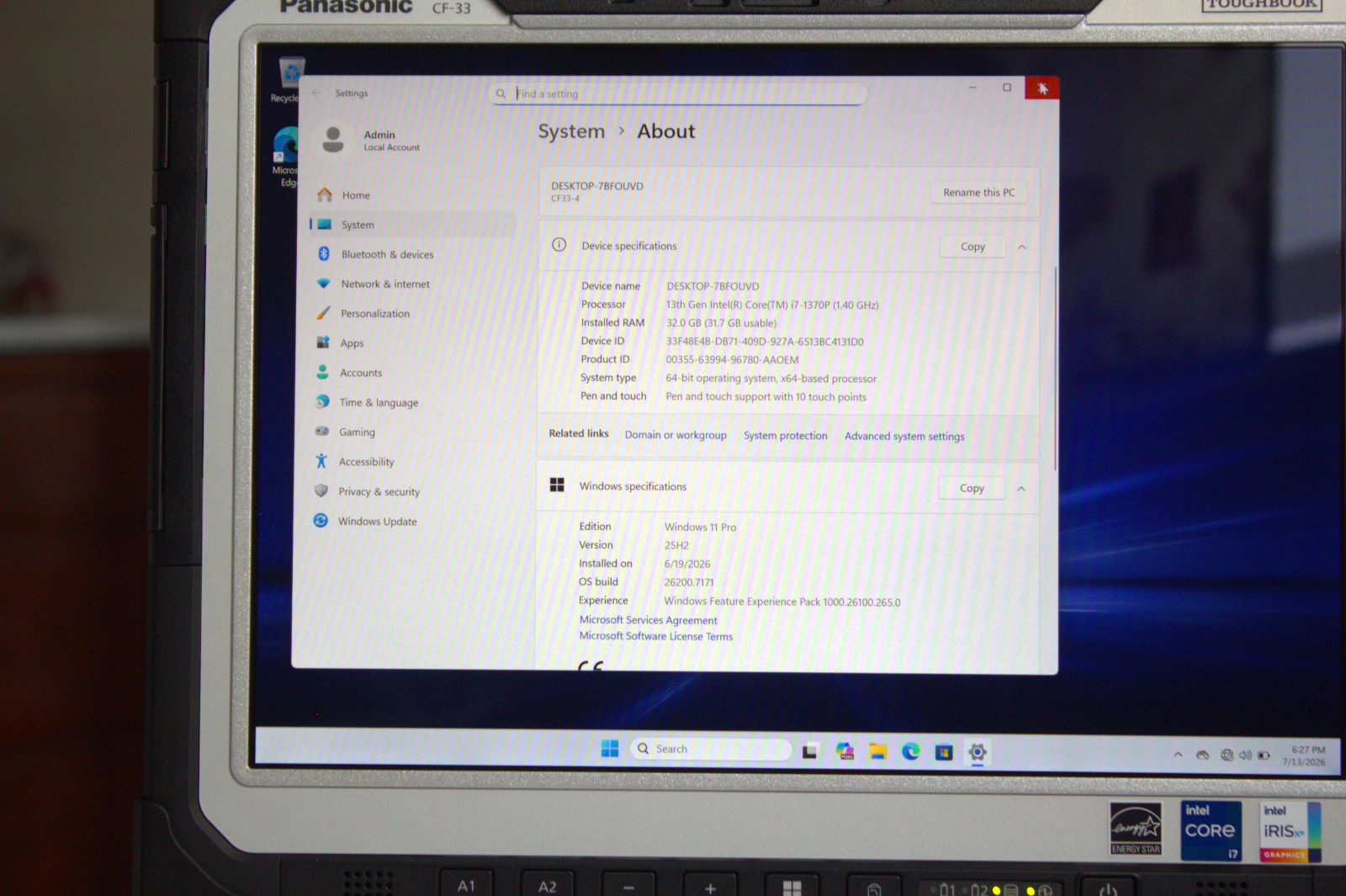Go to Privacy & security
The height and width of the screenshot is (896, 1346).
coord(368,491)
